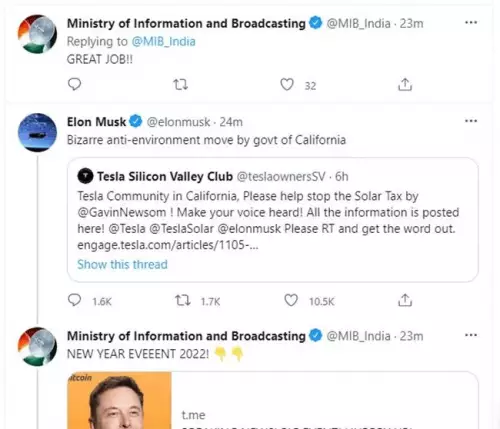Screen dimensions: 500x429
Task: Click Show this thread link
Action: [x=122, y=264]
